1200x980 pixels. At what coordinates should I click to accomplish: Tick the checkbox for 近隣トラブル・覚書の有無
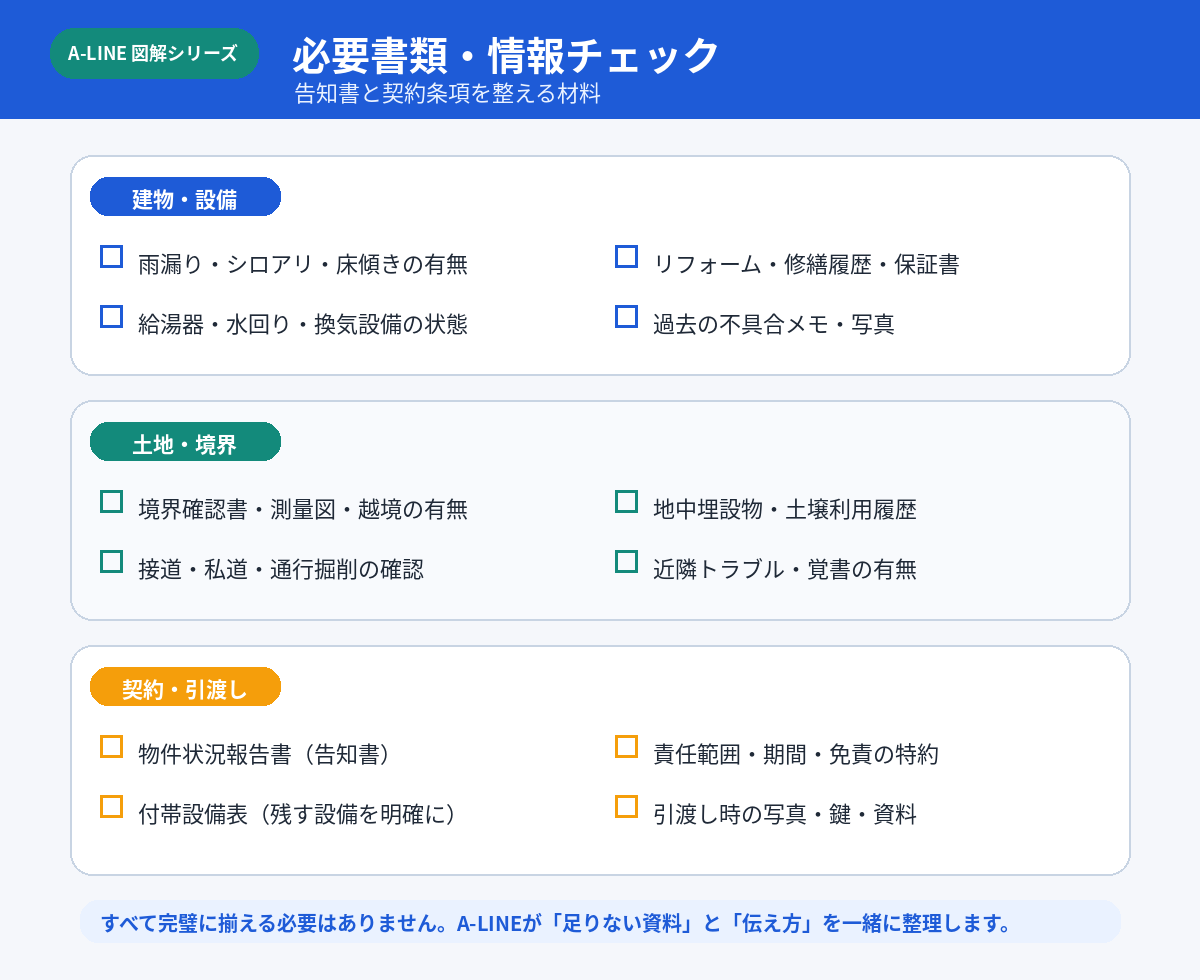coord(626,561)
